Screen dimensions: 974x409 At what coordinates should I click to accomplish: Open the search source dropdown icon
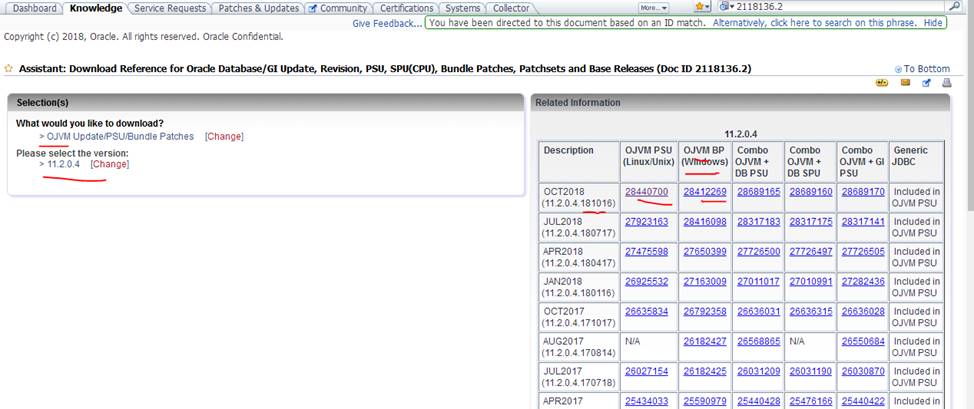[726, 7]
